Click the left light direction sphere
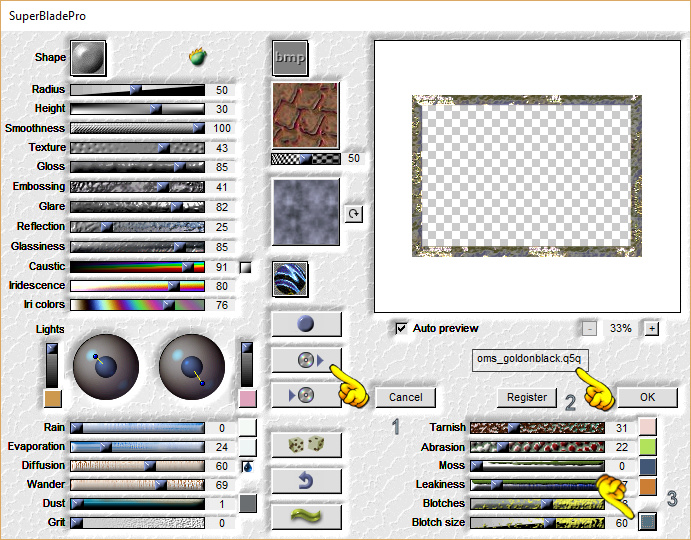 (x=106, y=367)
